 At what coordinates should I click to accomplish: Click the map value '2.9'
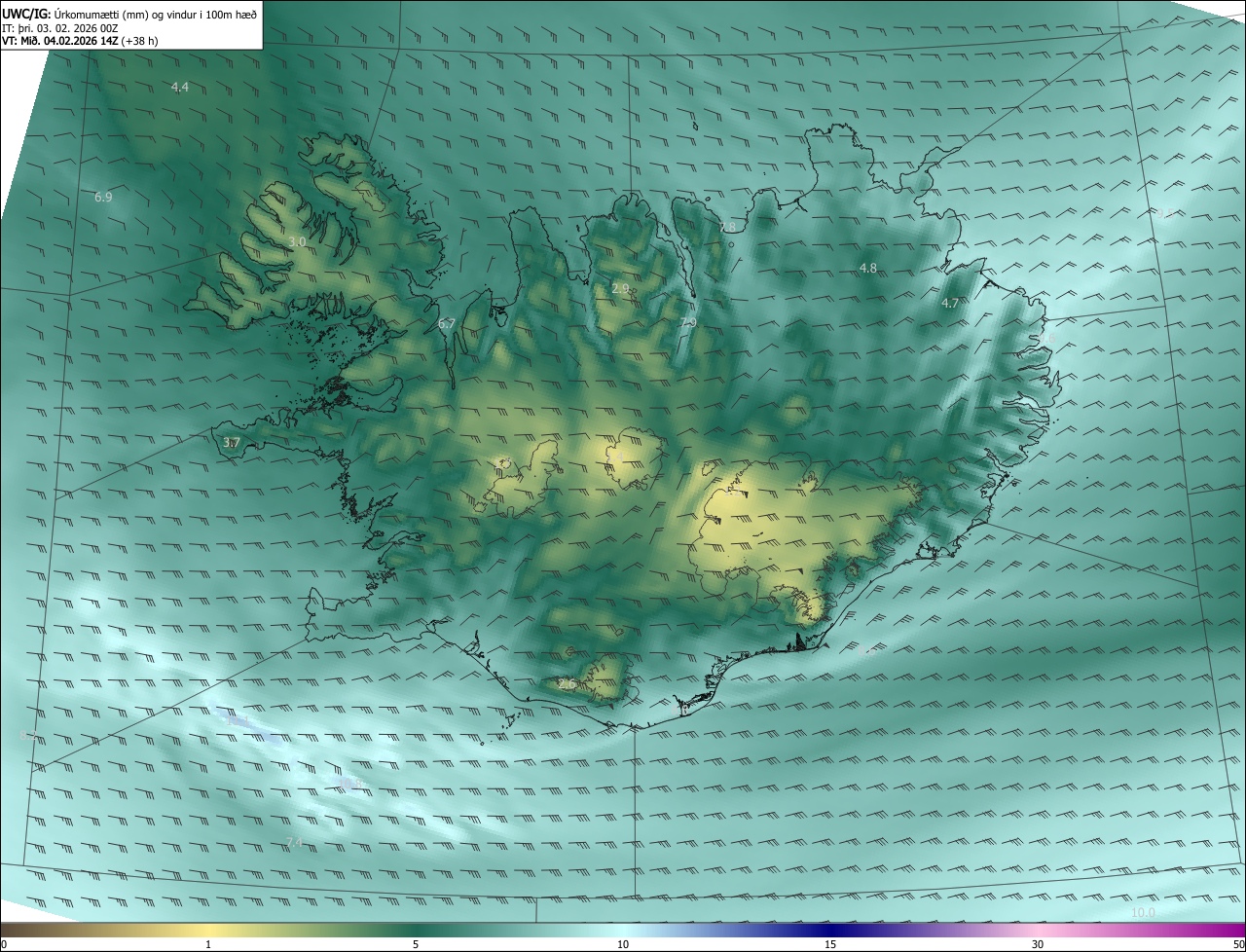[620, 289]
